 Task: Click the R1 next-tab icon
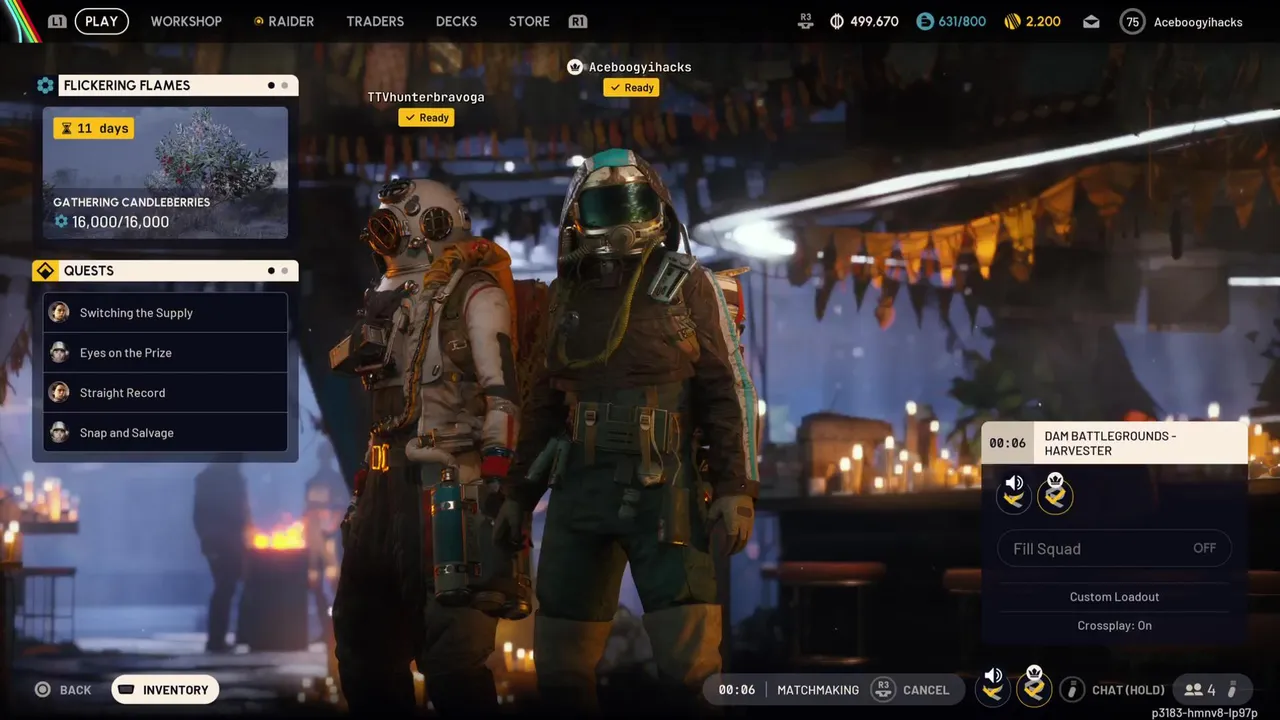(x=577, y=21)
